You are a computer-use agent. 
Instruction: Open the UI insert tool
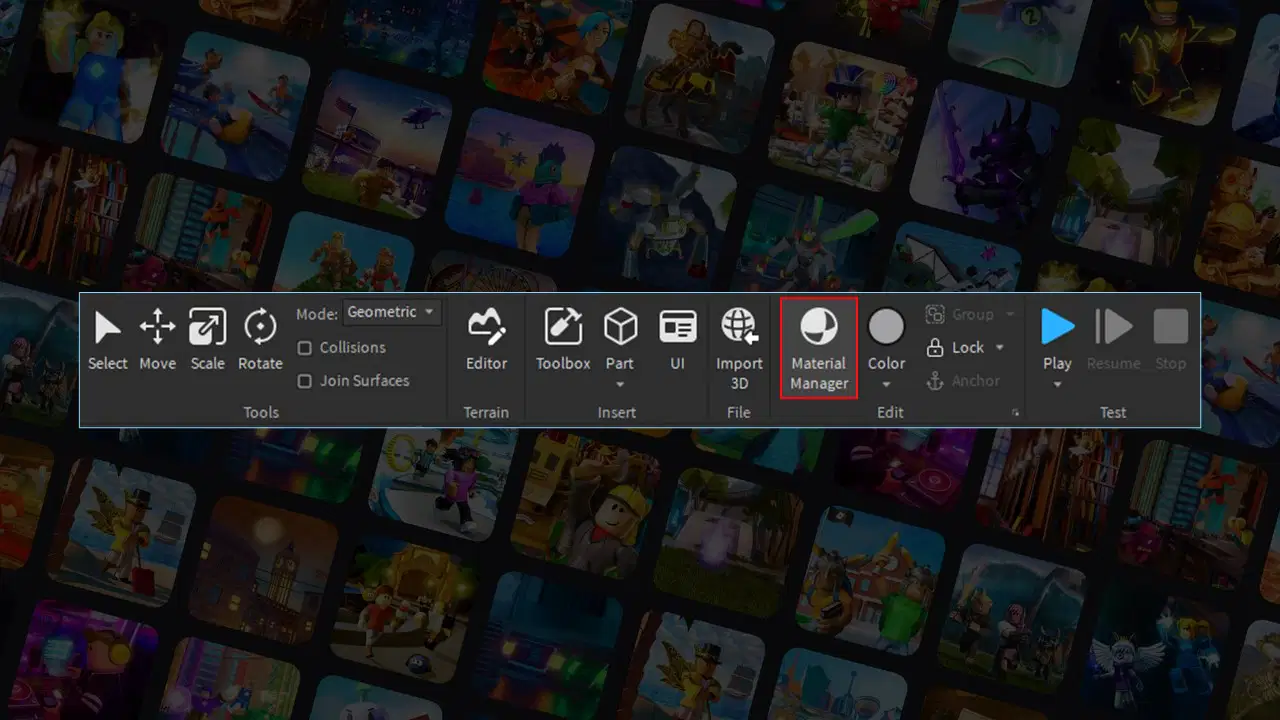[x=677, y=339]
